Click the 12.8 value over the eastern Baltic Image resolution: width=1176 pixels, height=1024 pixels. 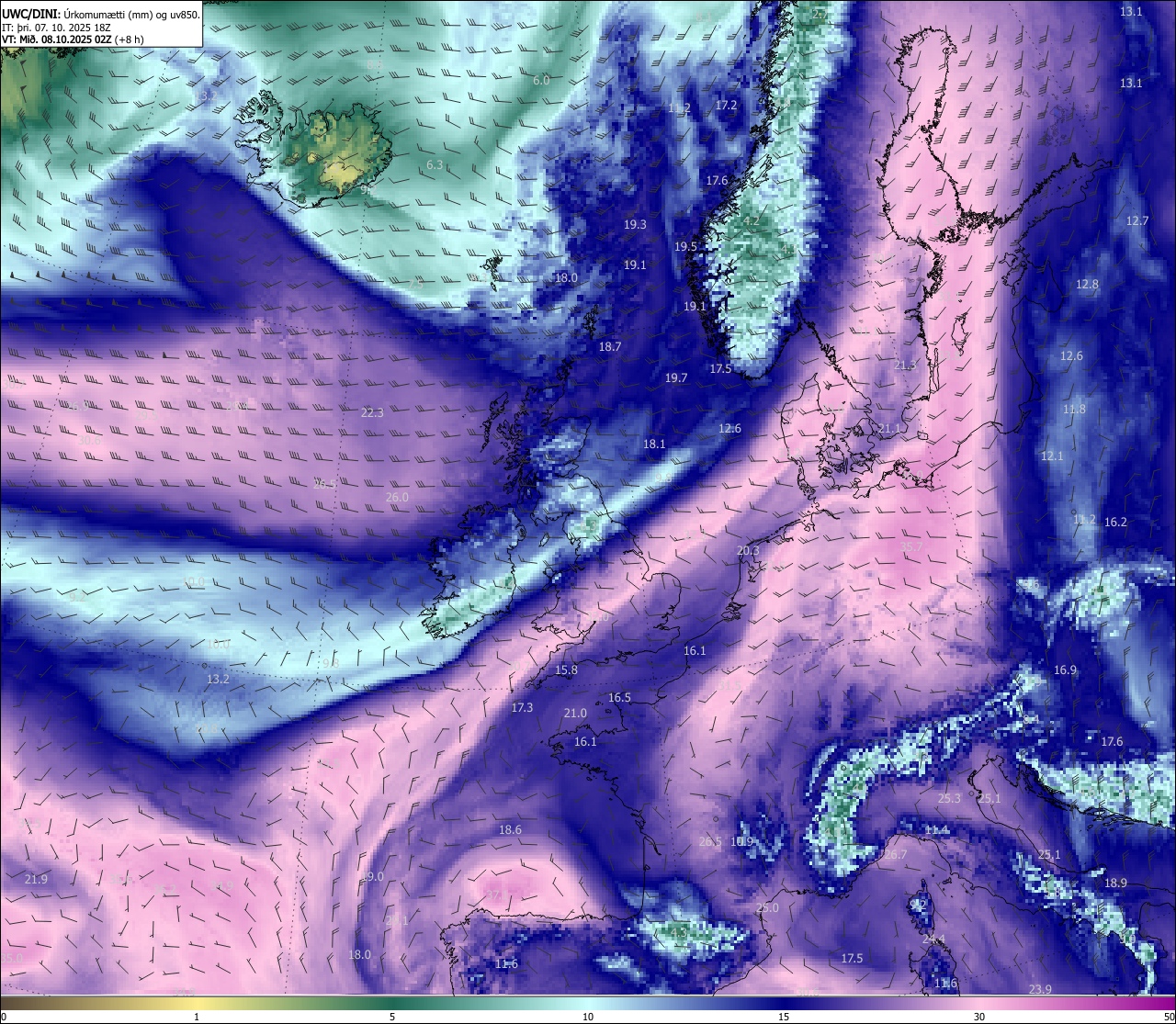(x=1087, y=285)
